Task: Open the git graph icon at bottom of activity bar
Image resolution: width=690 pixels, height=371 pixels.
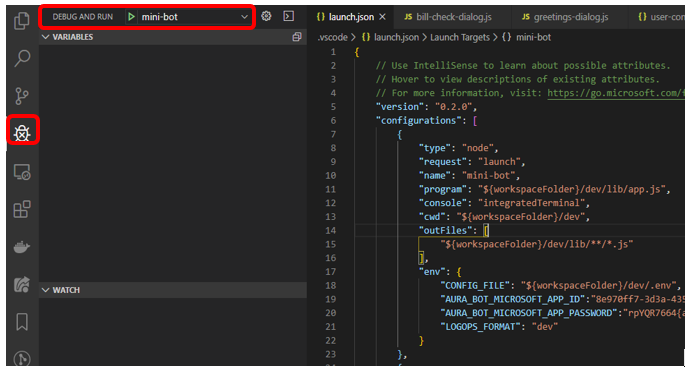Action: [x=22, y=358]
